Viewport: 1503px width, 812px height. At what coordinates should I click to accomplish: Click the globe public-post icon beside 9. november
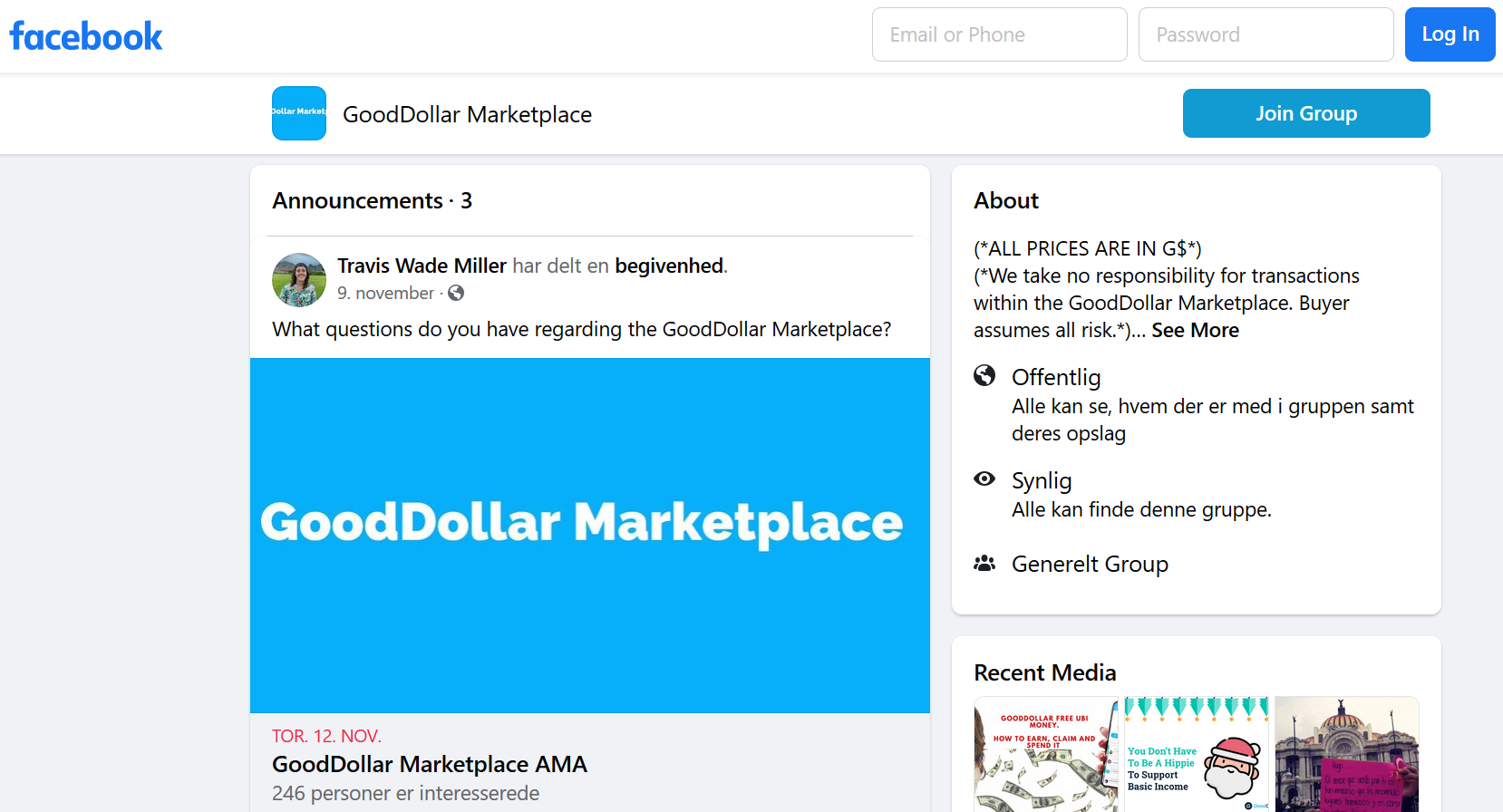456,293
